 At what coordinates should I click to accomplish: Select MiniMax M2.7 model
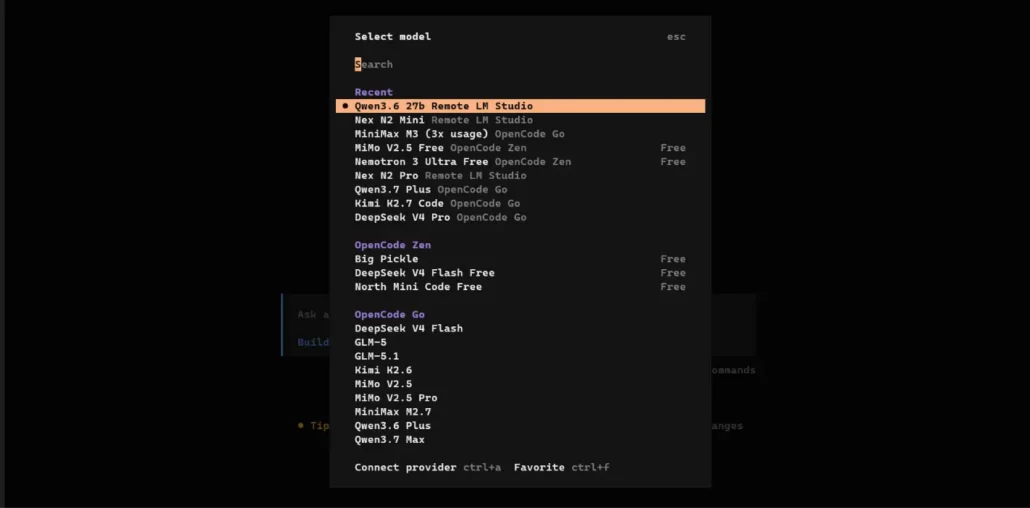(x=520, y=411)
